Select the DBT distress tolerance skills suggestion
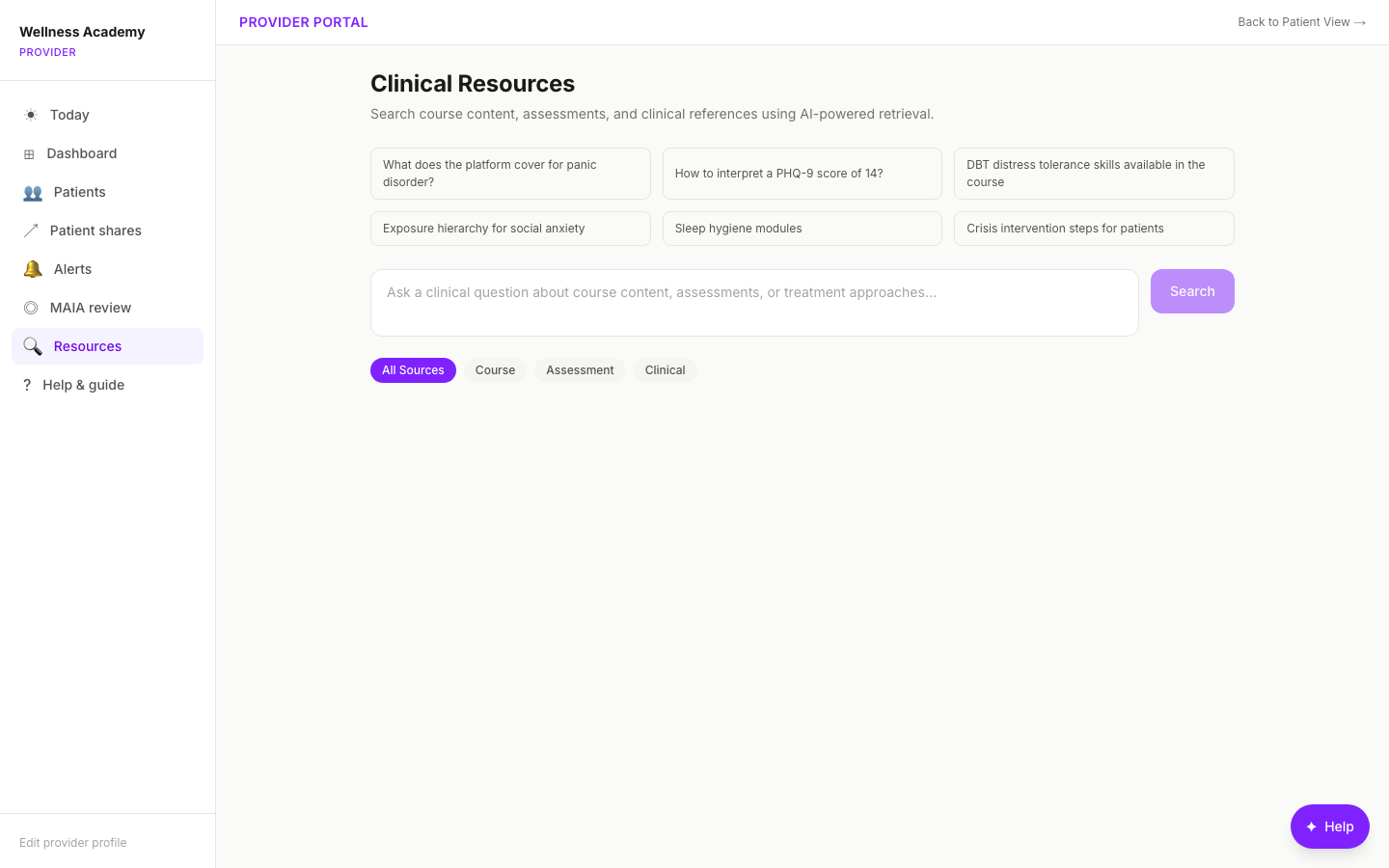 click(x=1094, y=174)
